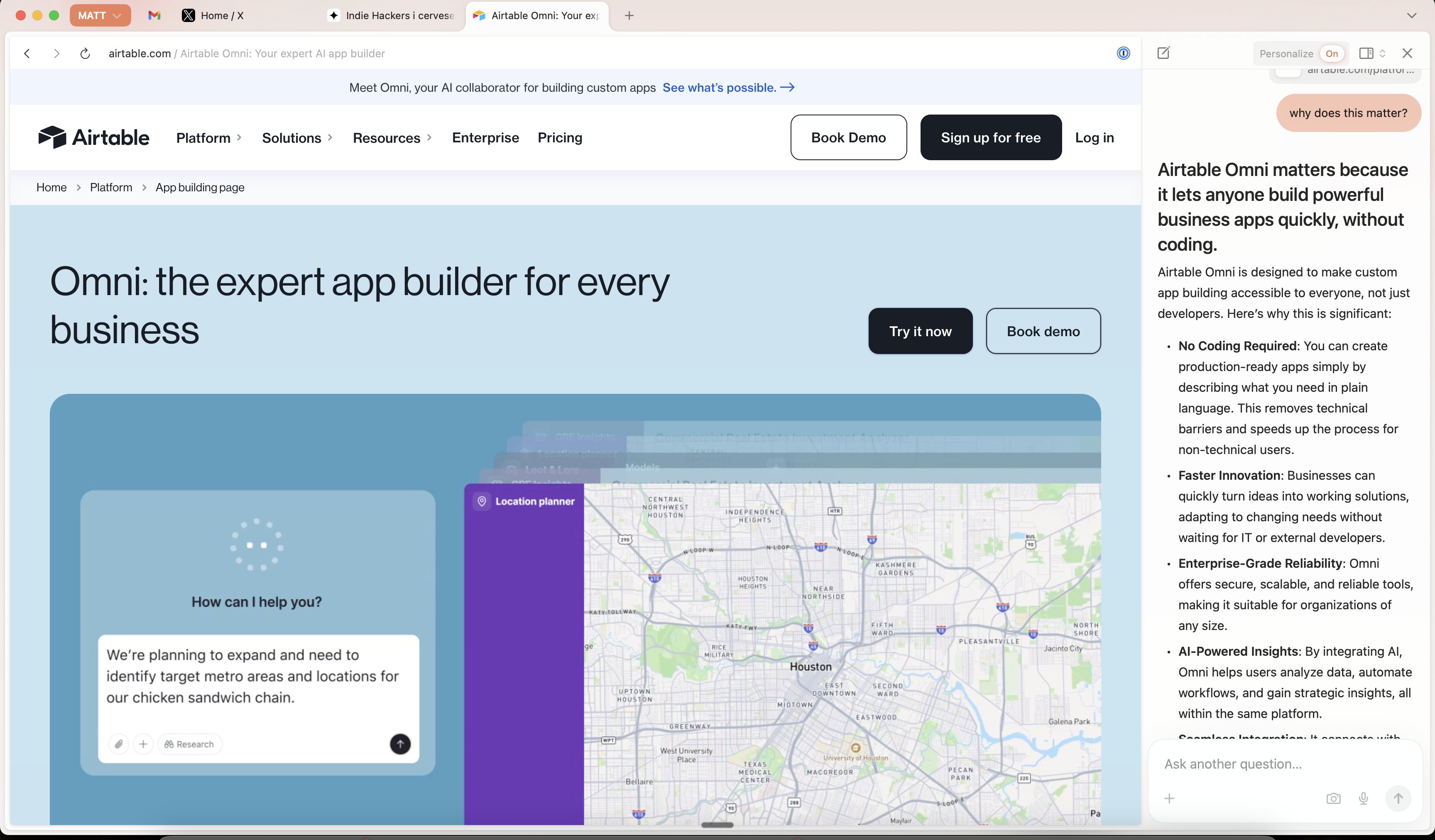Open the Gmail pinned tab
This screenshot has height=840, width=1435.
pyautogui.click(x=154, y=15)
